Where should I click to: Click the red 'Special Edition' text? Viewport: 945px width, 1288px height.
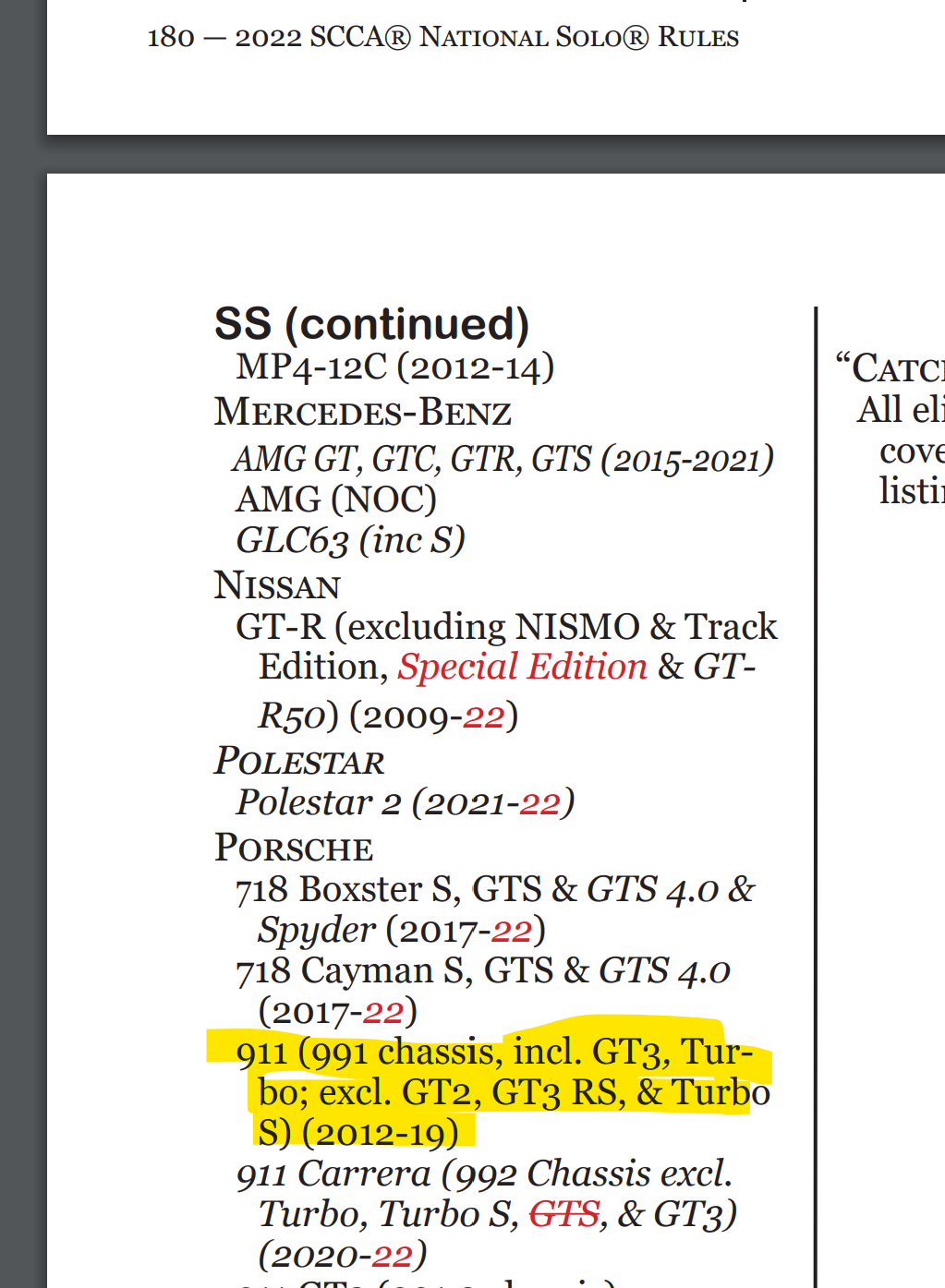click(x=523, y=667)
